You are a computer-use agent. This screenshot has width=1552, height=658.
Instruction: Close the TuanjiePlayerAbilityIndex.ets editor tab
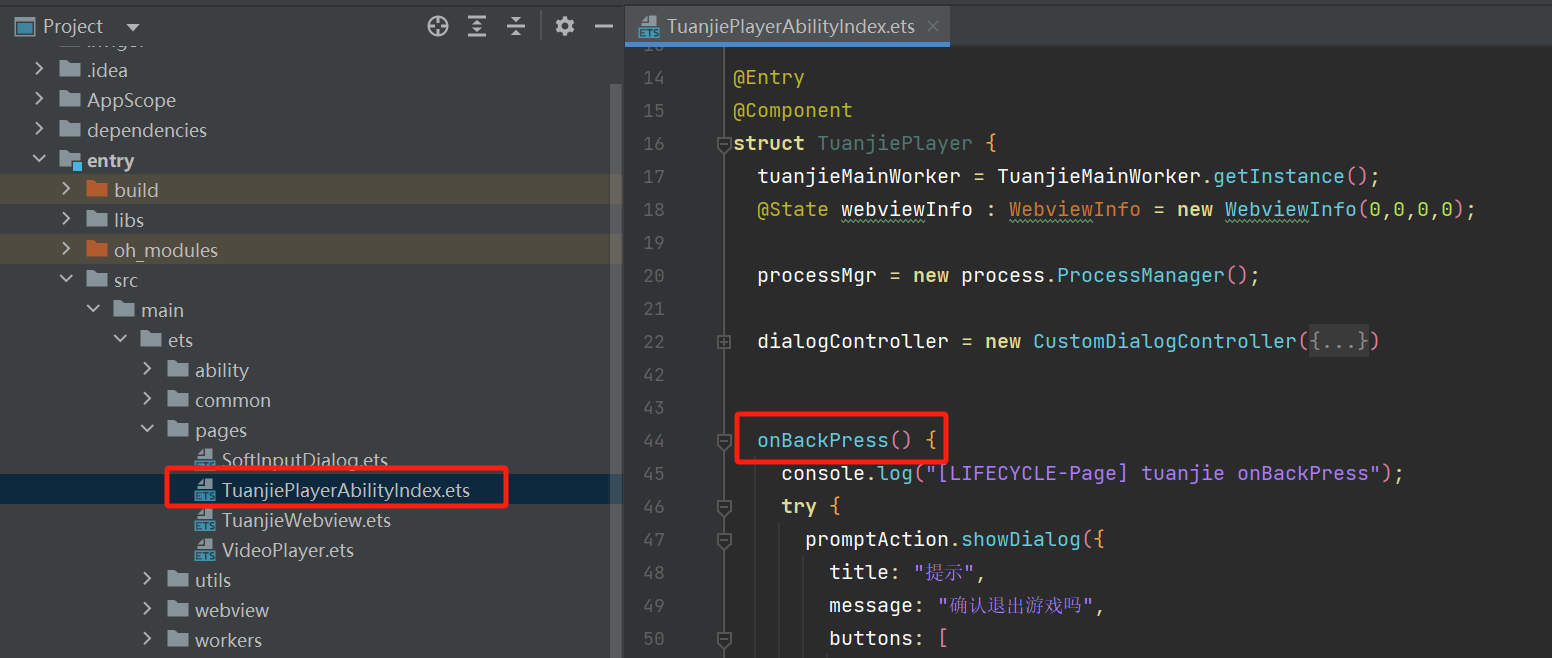933,27
